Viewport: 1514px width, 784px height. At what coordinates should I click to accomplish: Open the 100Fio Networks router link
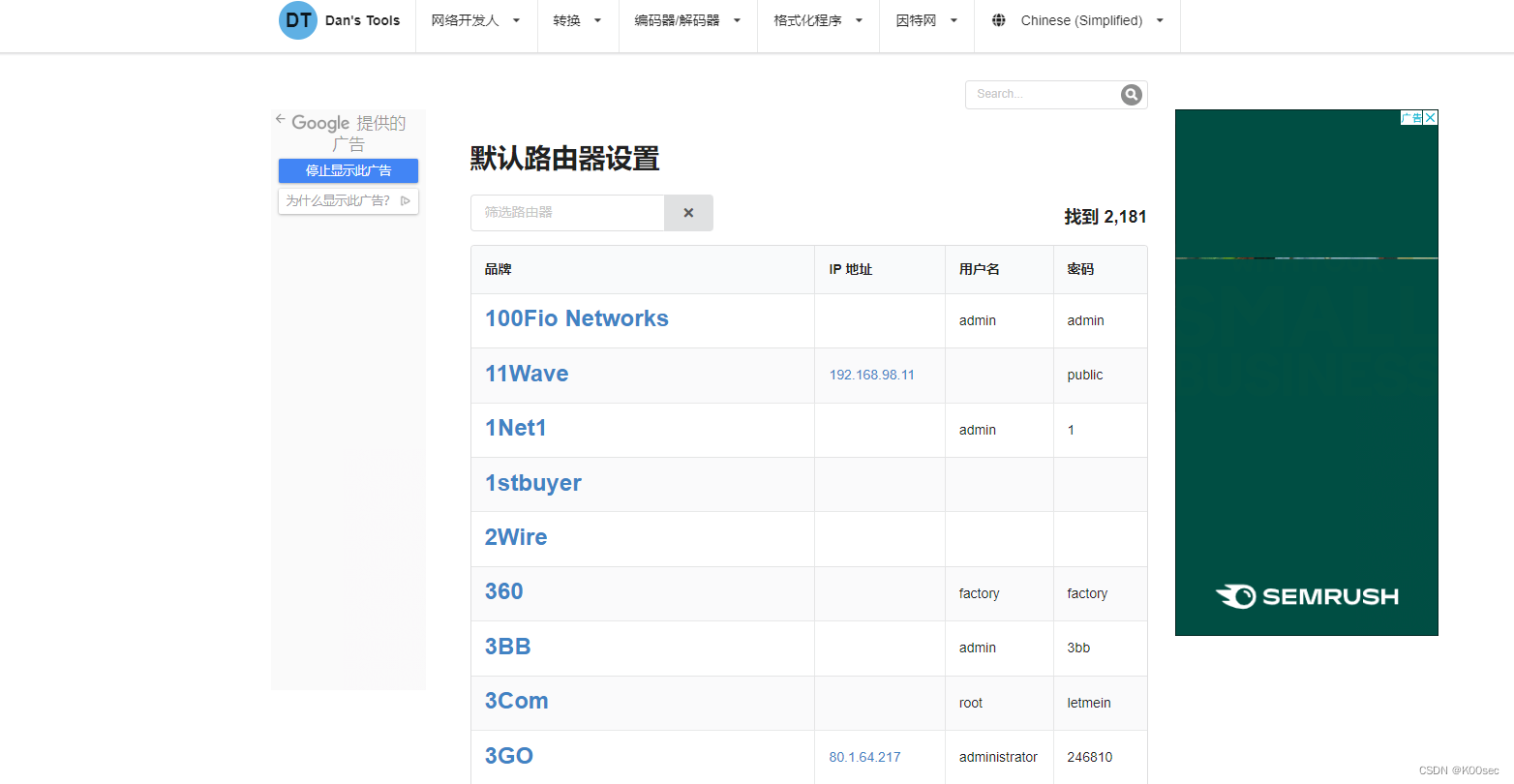pyautogui.click(x=577, y=318)
